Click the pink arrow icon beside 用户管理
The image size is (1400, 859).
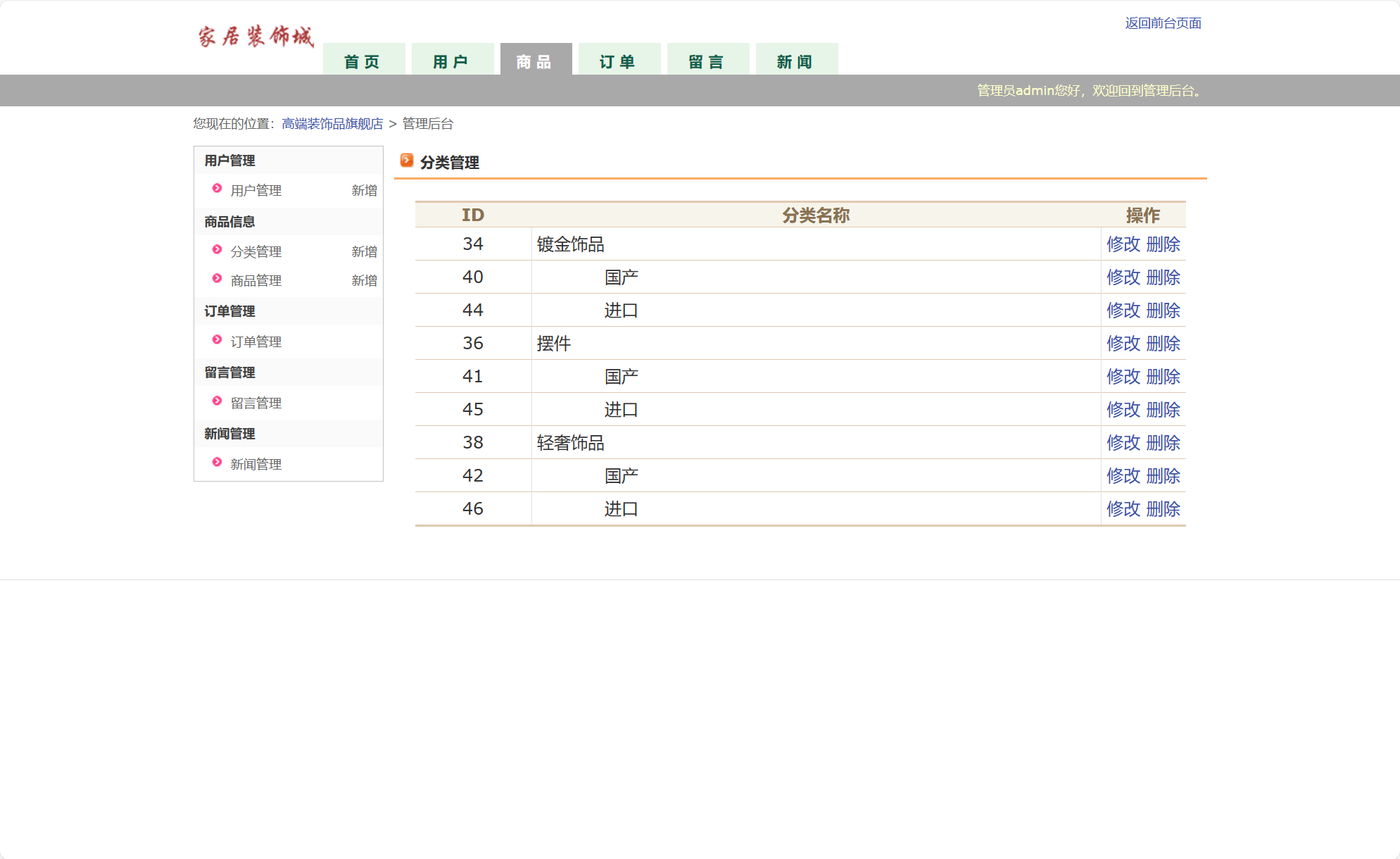[216, 189]
